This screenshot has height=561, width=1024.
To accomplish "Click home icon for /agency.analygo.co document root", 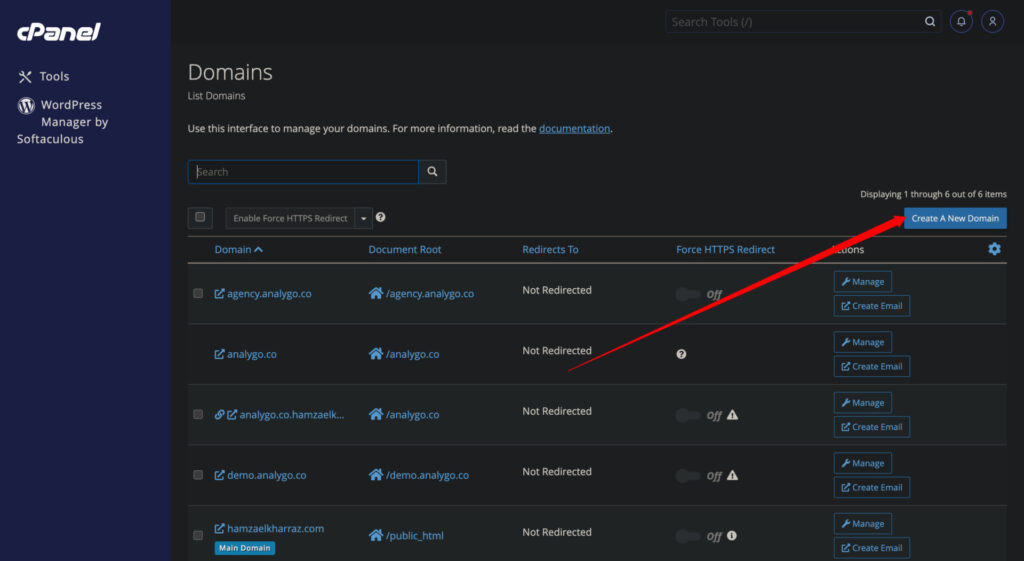I will pyautogui.click(x=376, y=294).
